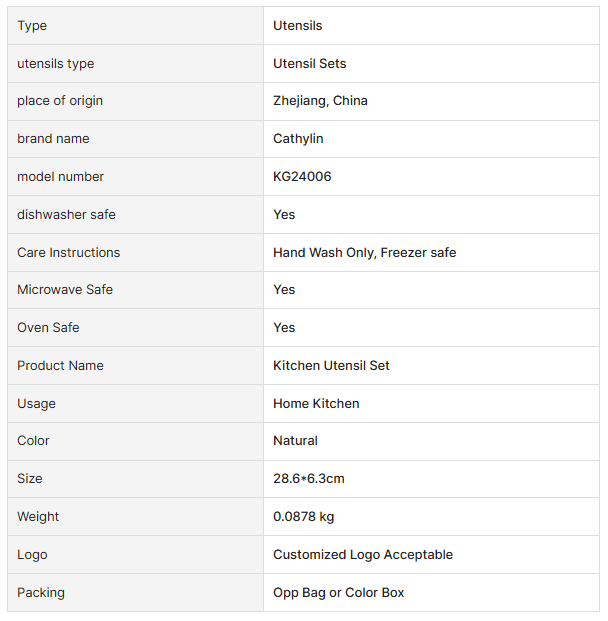The image size is (608, 621).
Task: Click the weight value '0.0878 kg'
Action: coord(304,517)
